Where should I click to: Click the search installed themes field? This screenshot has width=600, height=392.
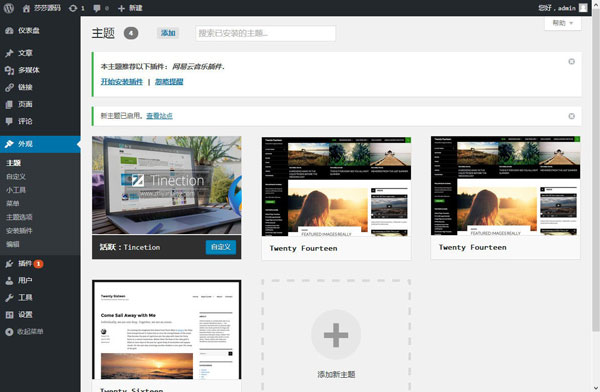pos(265,33)
